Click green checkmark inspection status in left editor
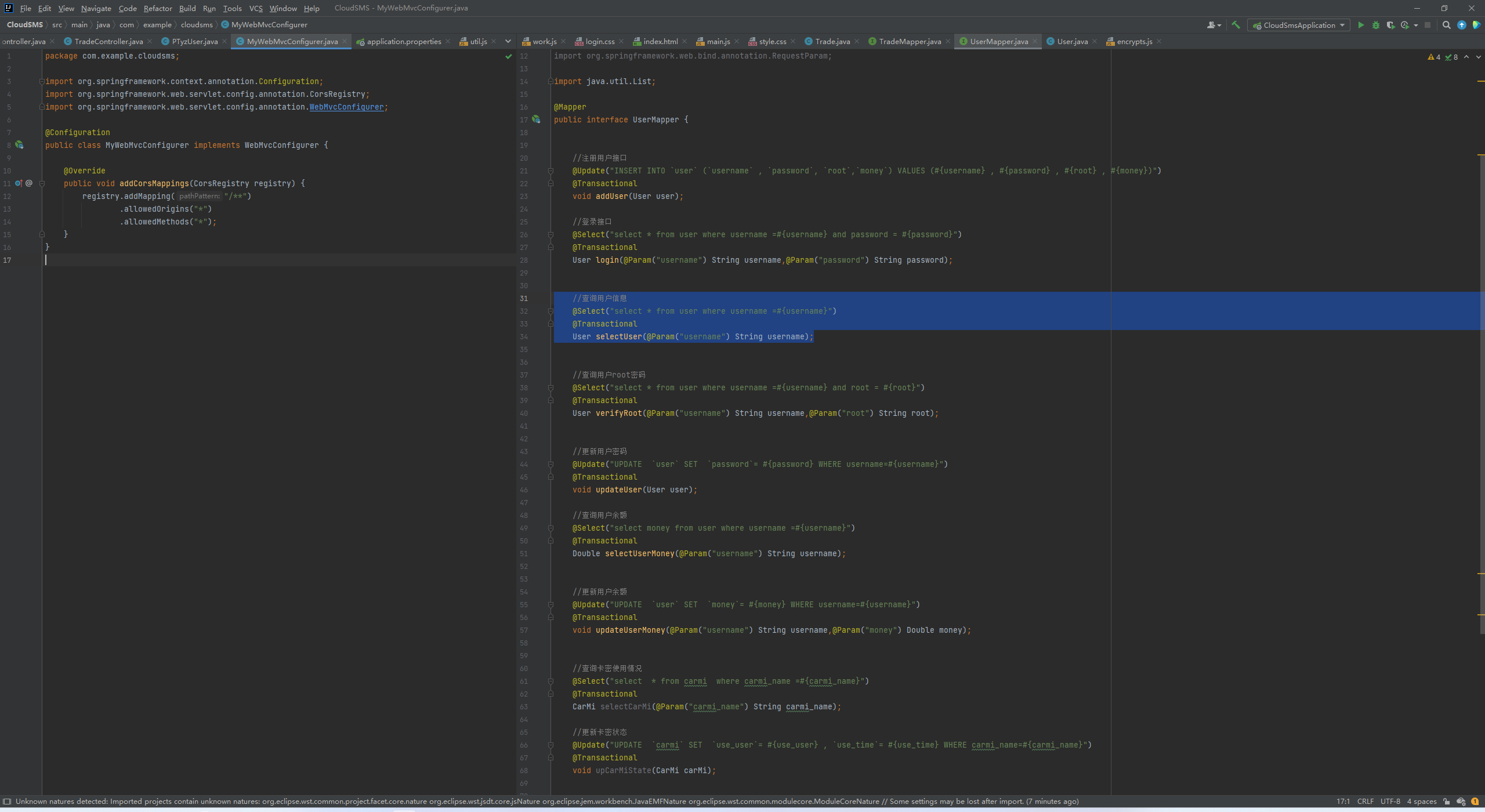This screenshot has width=1485, height=812. pos(509,56)
